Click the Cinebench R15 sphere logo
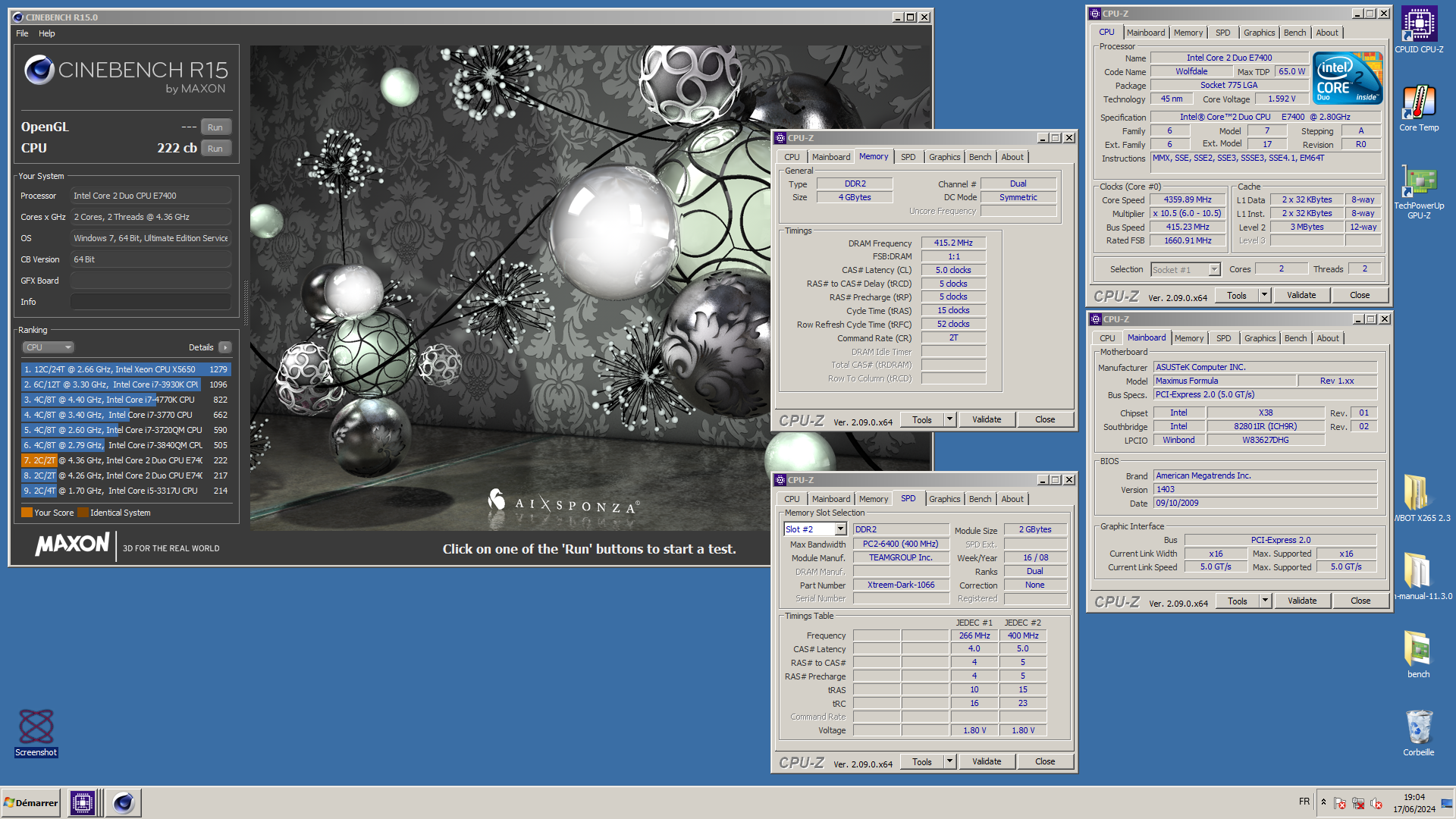This screenshot has width=1456, height=819. [x=39, y=70]
